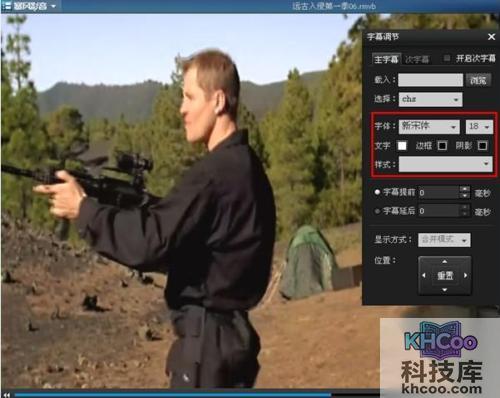Pick the black border color swatch
This screenshot has width=500, height=398.
tap(442, 146)
